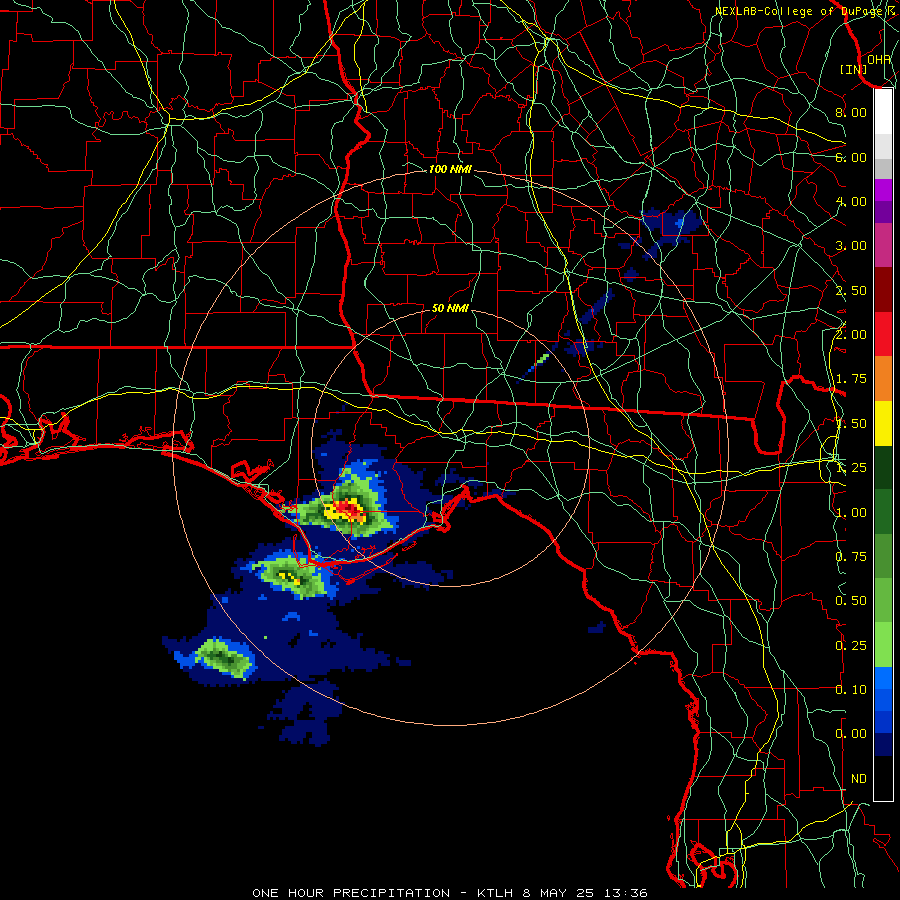Click the 4.00 legend value
The width and height of the screenshot is (900, 900).
(851, 201)
